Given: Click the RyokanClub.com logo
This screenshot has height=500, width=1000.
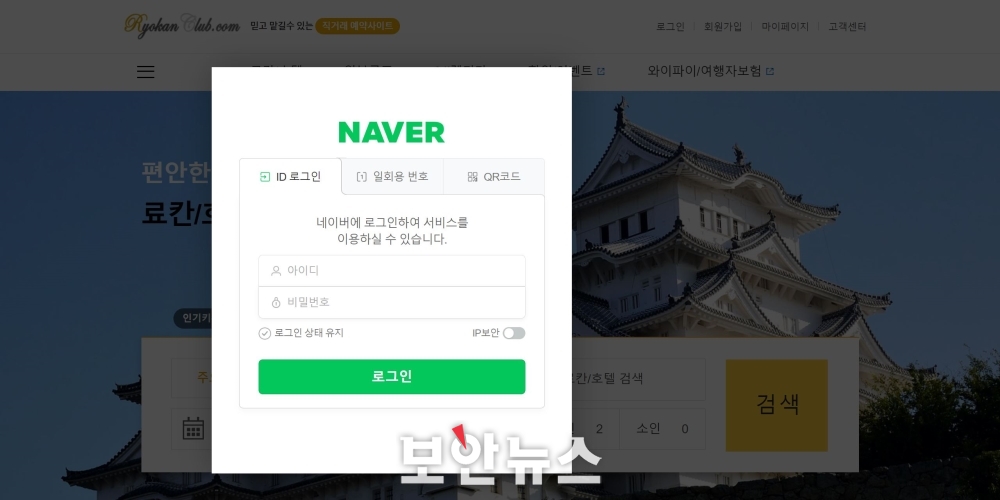Looking at the screenshot, I should [x=182, y=26].
